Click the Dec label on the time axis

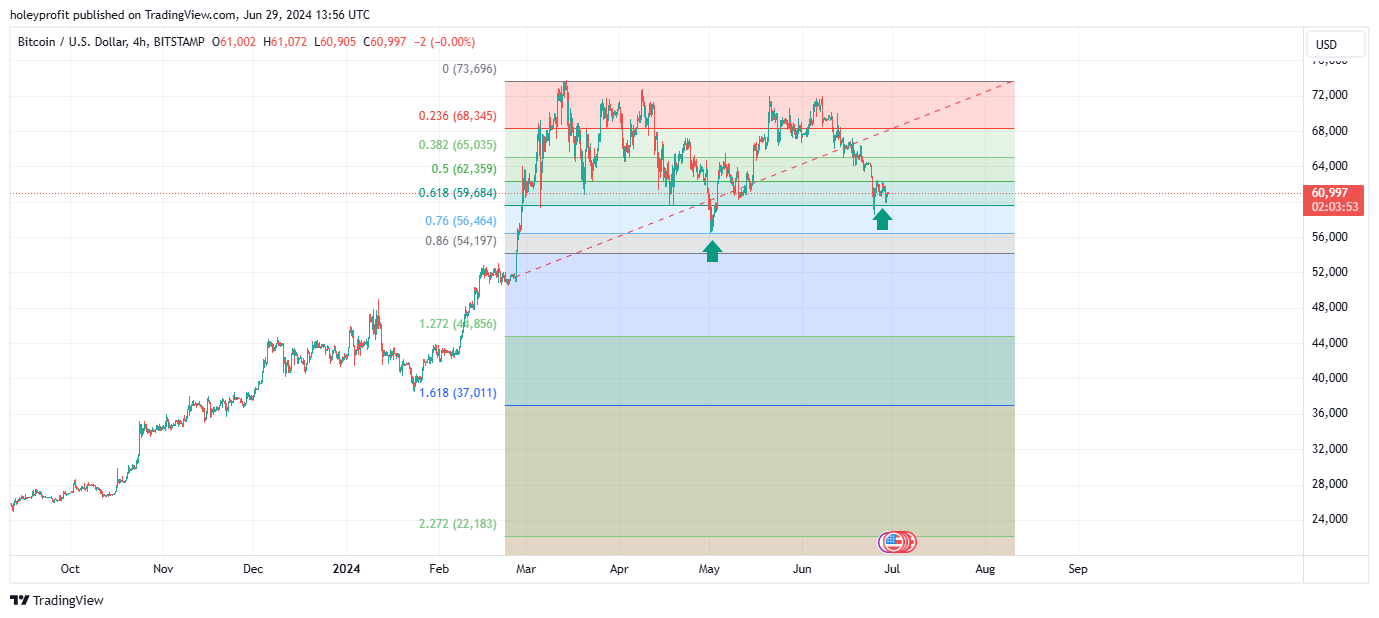pyautogui.click(x=253, y=569)
